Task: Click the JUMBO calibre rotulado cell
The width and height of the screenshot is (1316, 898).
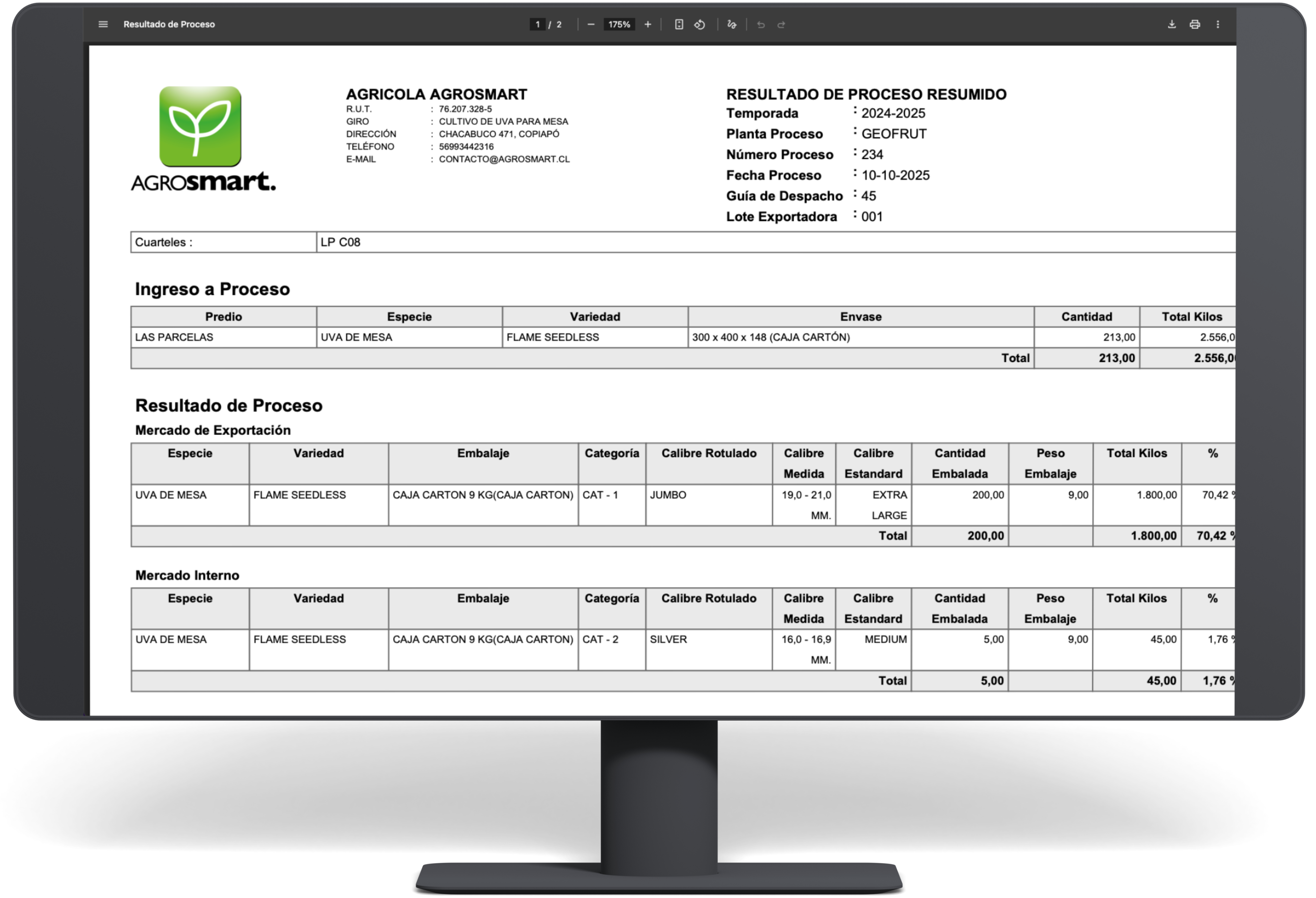Action: 668,495
